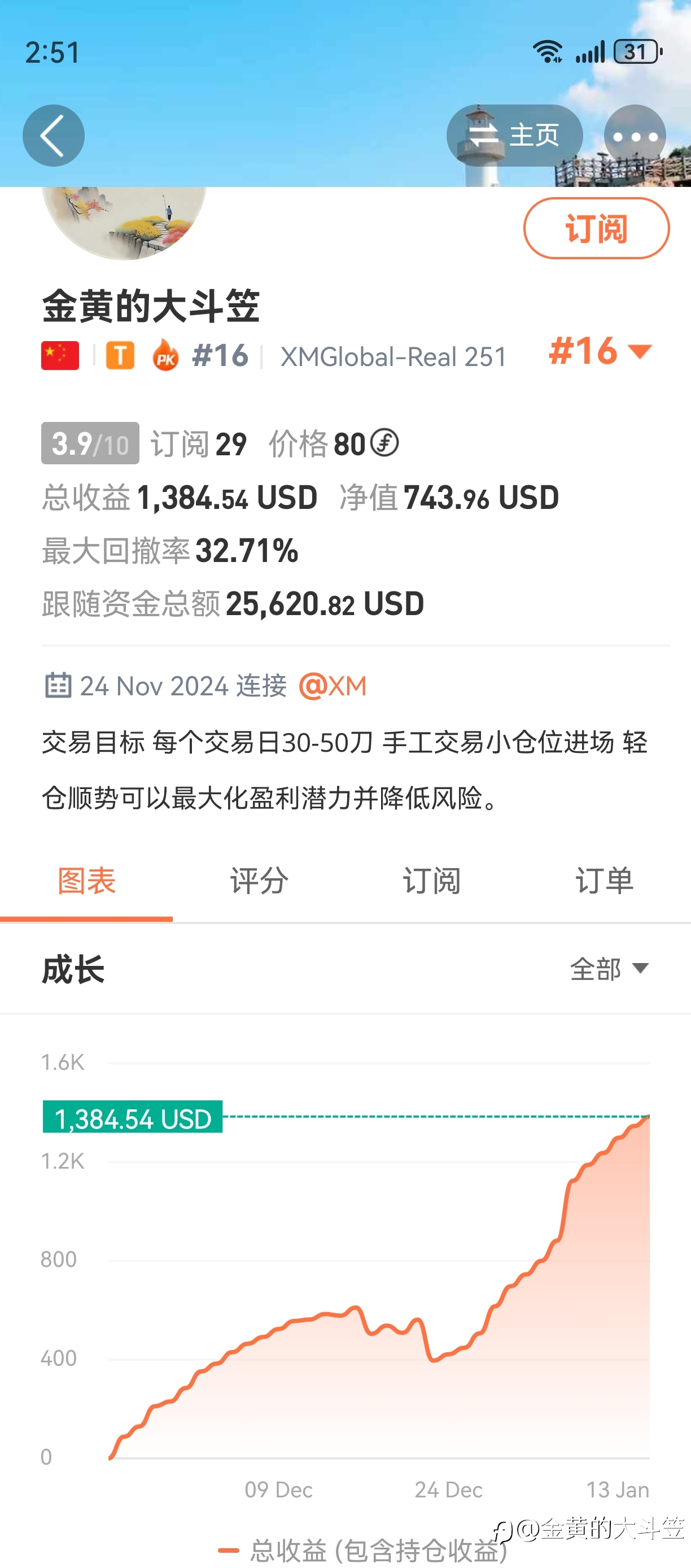Toggle the 总收益 chart legend entry
The width and height of the screenshot is (691, 1568).
pyautogui.click(x=362, y=1550)
